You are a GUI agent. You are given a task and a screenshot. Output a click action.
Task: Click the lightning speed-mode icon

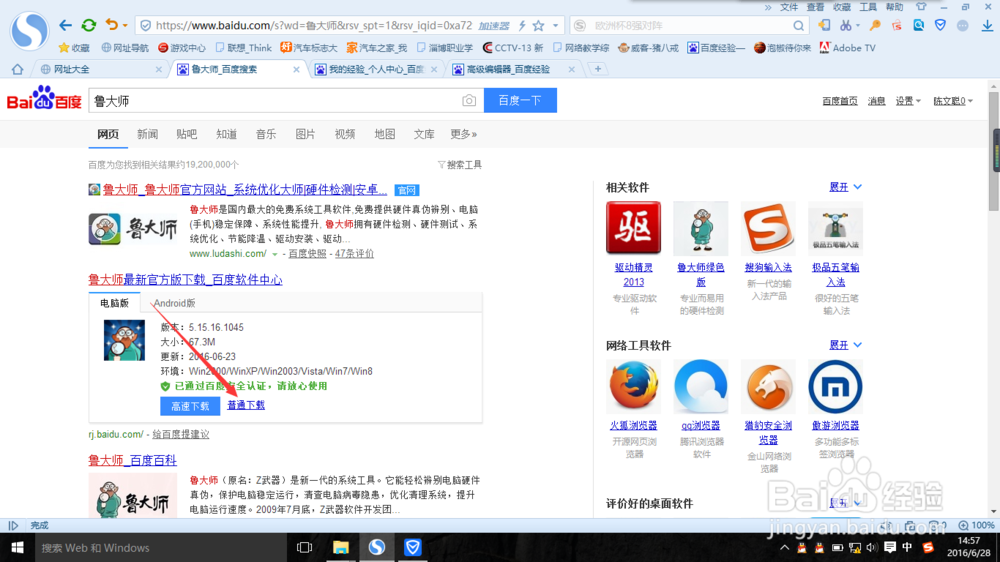click(522, 26)
